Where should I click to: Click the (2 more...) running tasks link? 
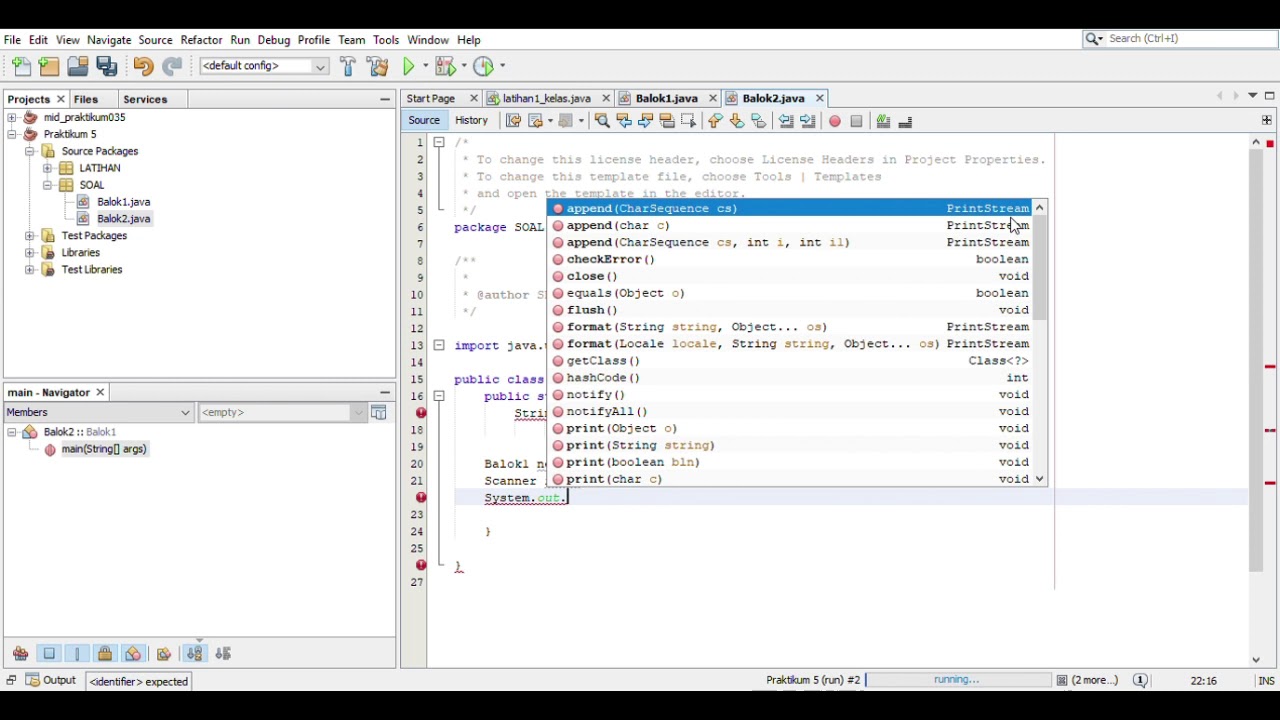1095,680
